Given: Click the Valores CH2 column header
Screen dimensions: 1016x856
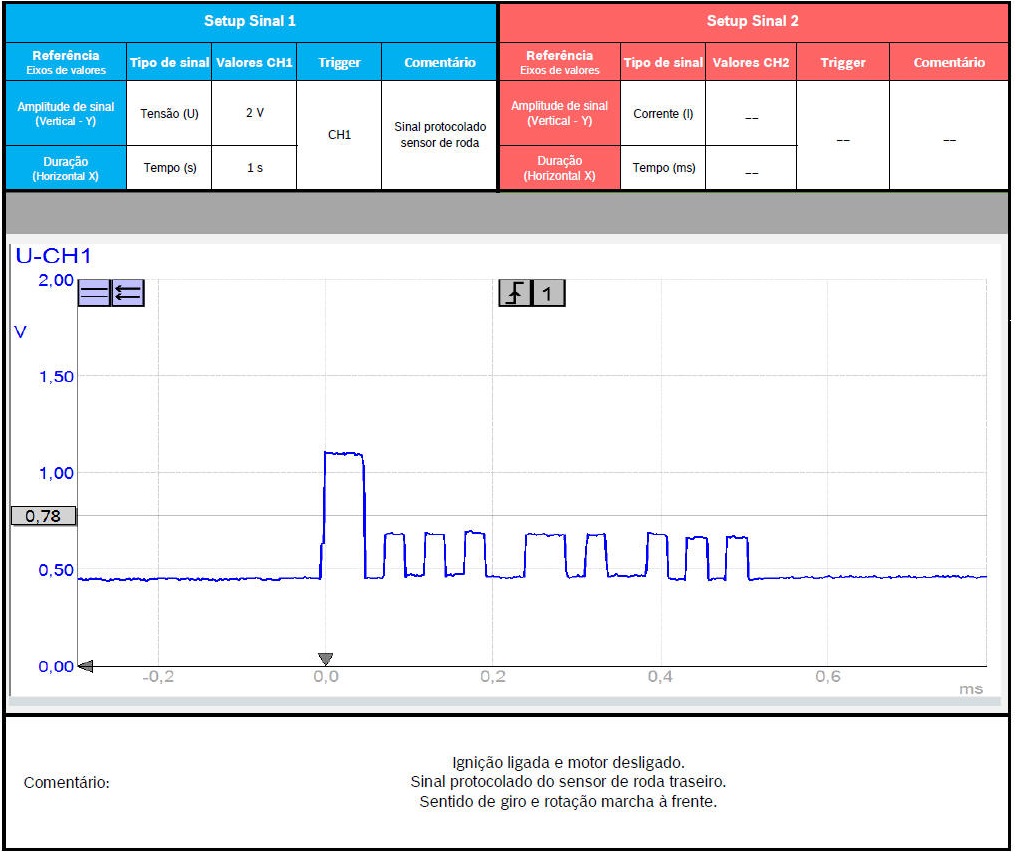Looking at the screenshot, I should pyautogui.click(x=750, y=62).
